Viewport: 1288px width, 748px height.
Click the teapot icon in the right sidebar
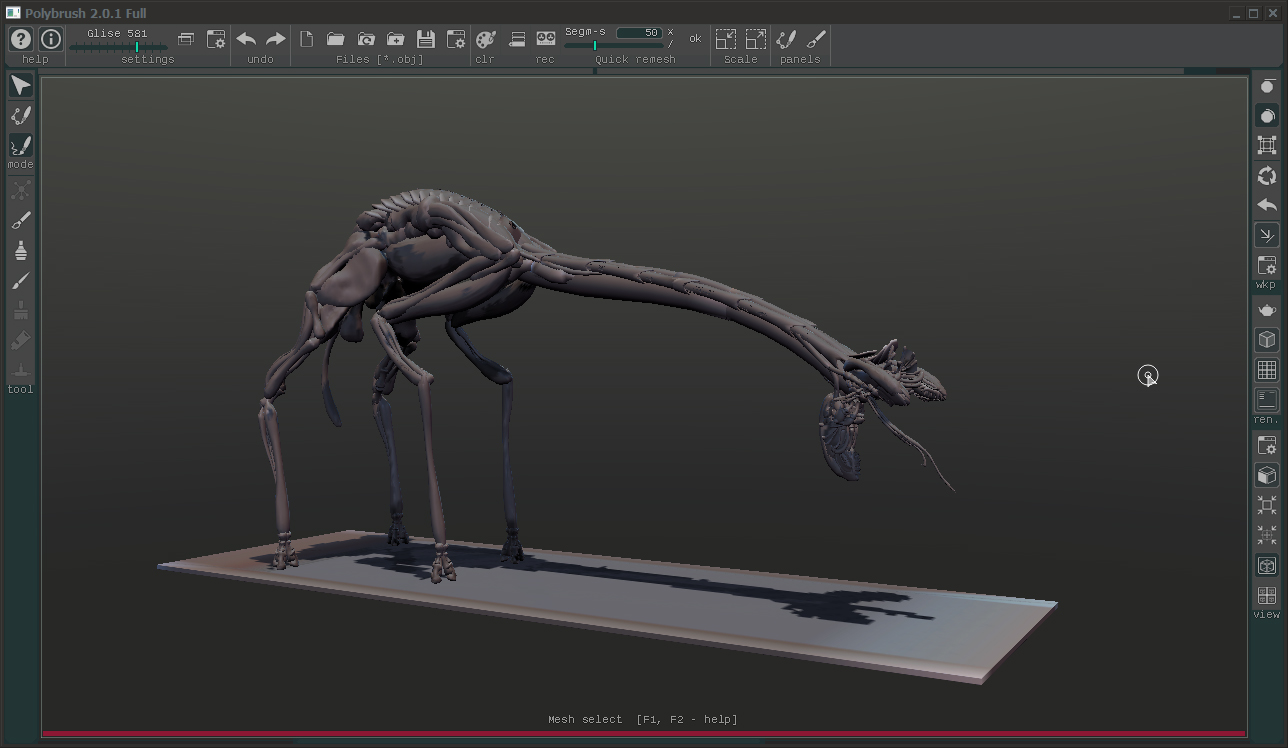[x=1266, y=310]
